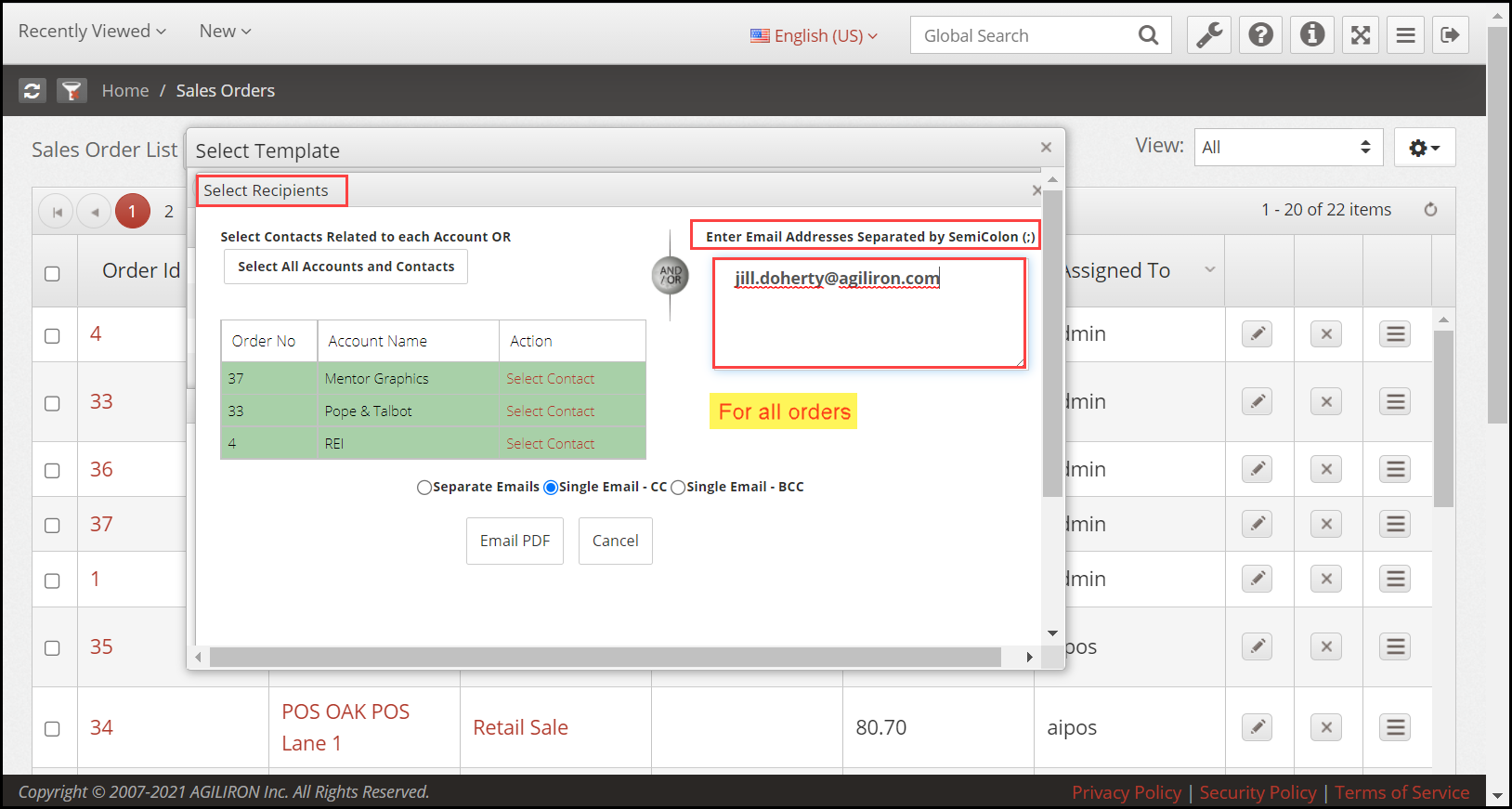The width and height of the screenshot is (1512, 809).
Task: Close the Select Recipients panel
Action: 1036,190
